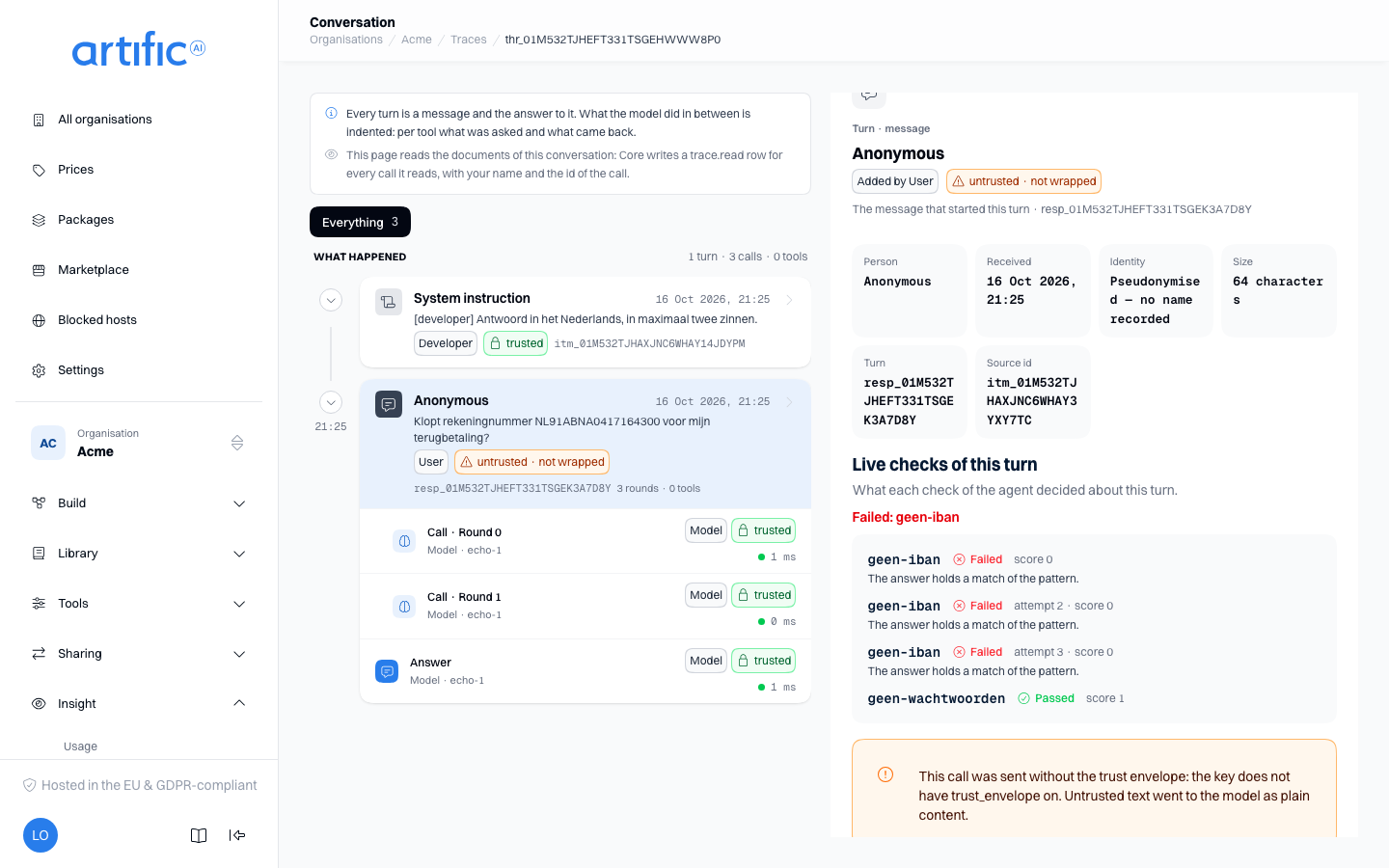
Task: Click the Call Round 0 model icon
Action: (x=404, y=541)
